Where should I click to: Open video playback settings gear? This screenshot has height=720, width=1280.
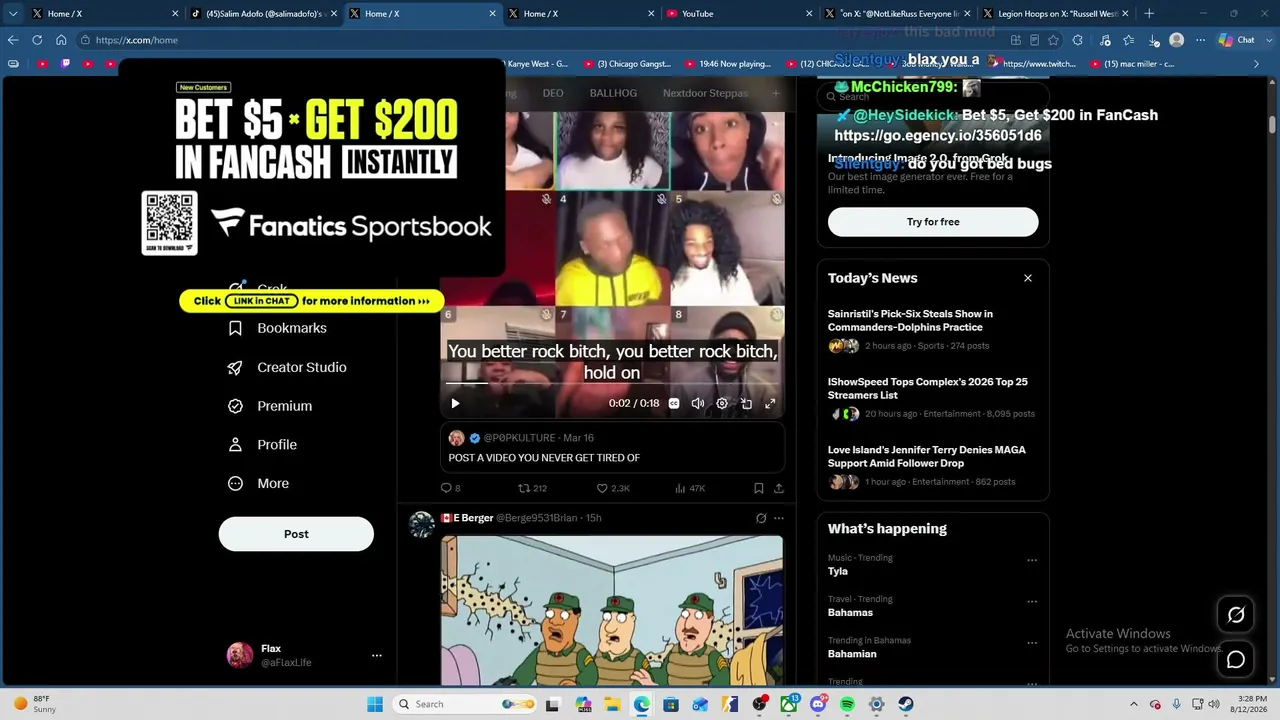coord(722,403)
